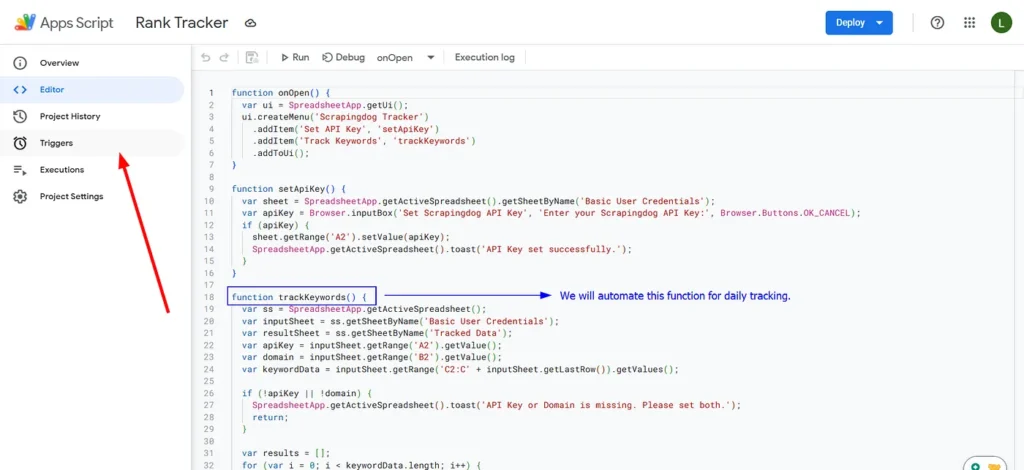Click the "sheet.getRange('A2').setValue(apiKey);" line
The width and height of the screenshot is (1024, 470).
tap(351, 237)
